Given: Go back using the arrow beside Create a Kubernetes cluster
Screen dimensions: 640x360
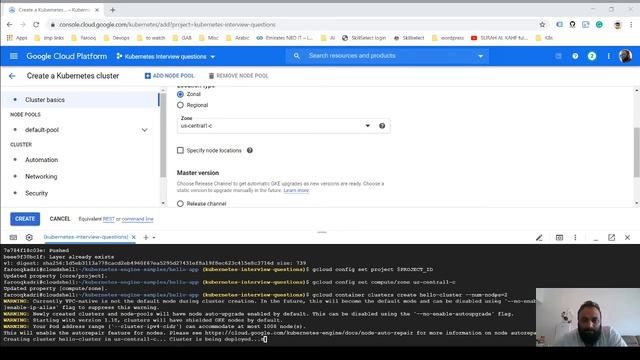Looking at the screenshot, I should 12,76.
